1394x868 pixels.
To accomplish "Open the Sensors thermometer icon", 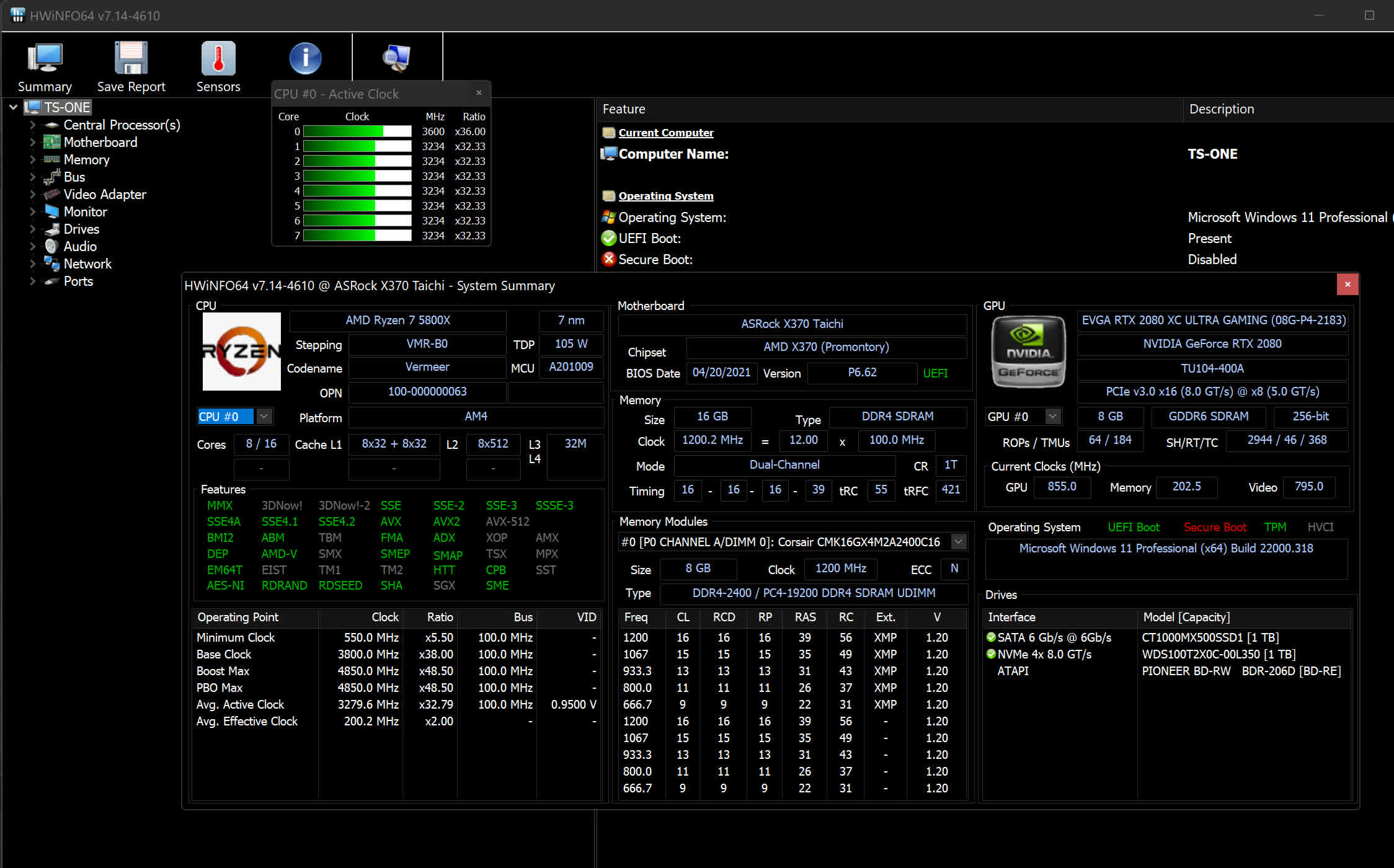I will pos(218,58).
